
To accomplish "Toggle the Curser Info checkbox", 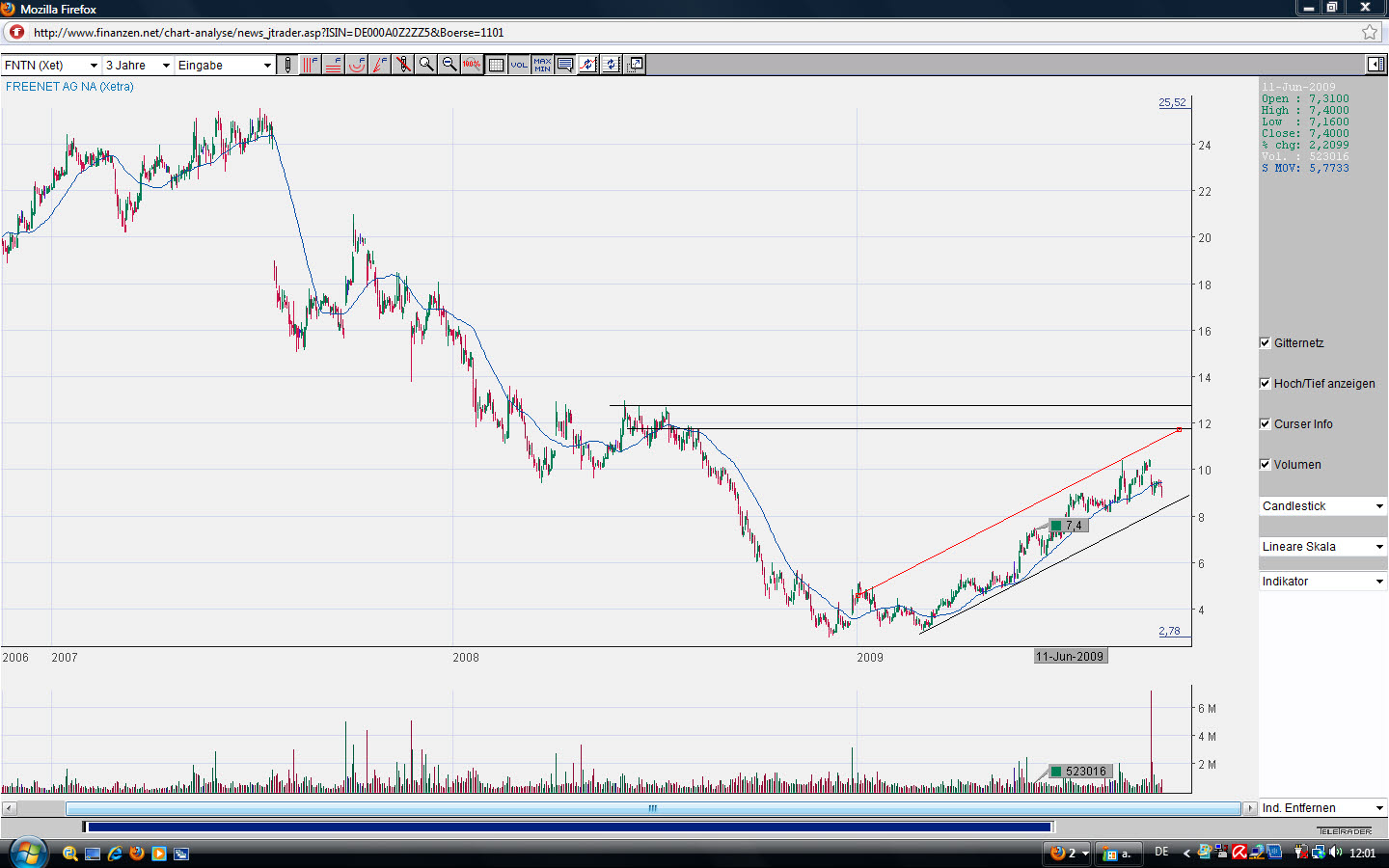I will coord(1265,423).
